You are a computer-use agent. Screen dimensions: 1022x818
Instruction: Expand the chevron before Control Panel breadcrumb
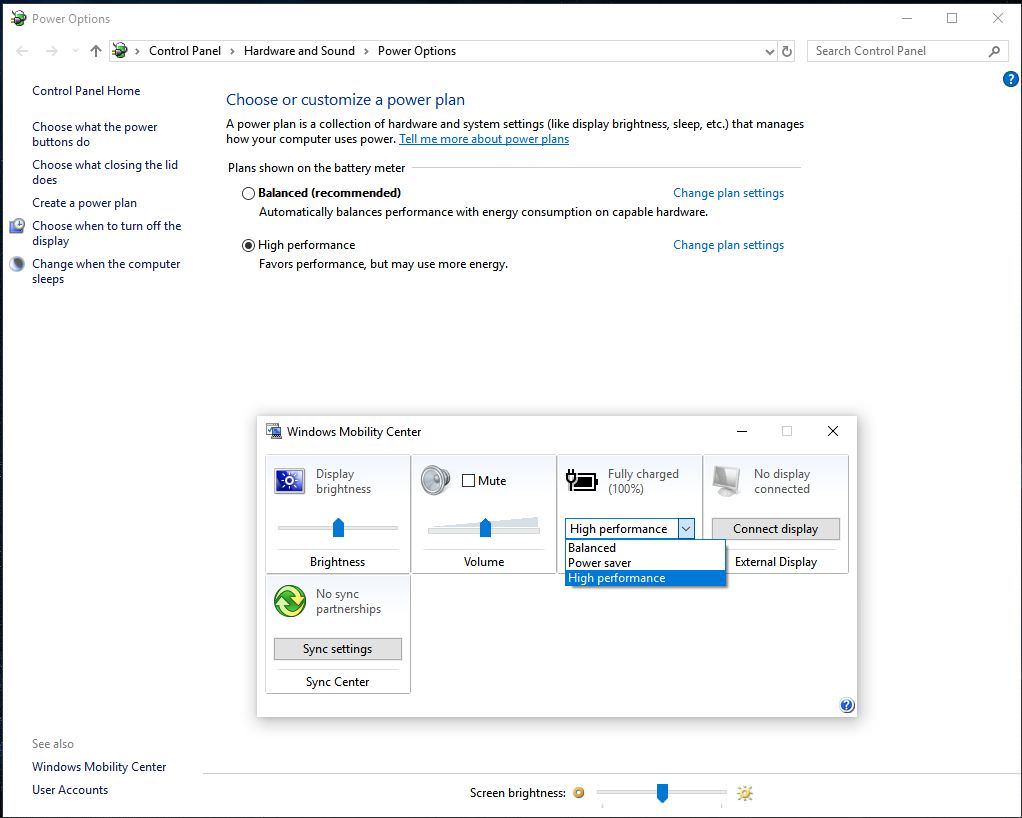pyautogui.click(x=138, y=51)
